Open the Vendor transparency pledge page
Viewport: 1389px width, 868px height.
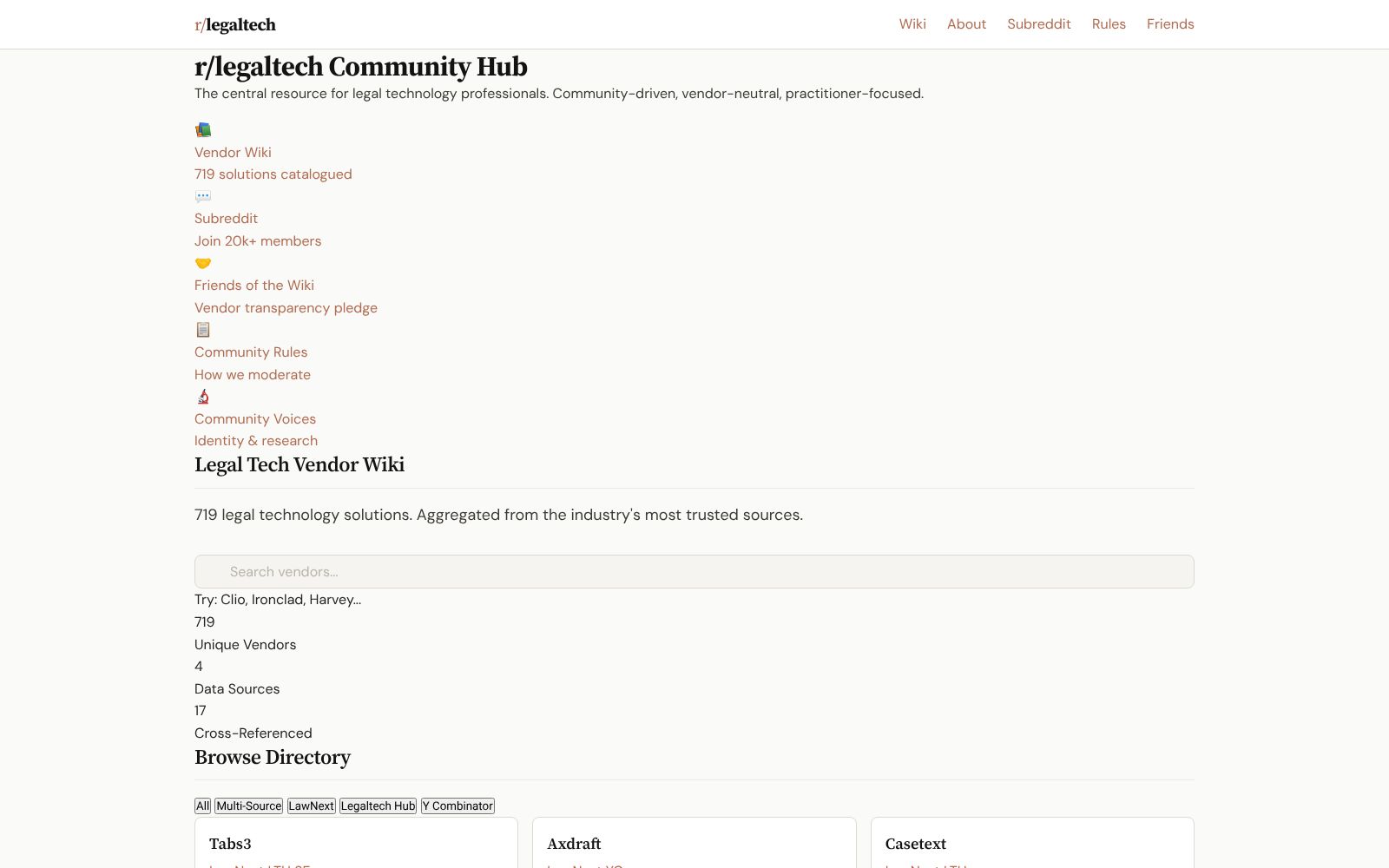click(x=286, y=307)
